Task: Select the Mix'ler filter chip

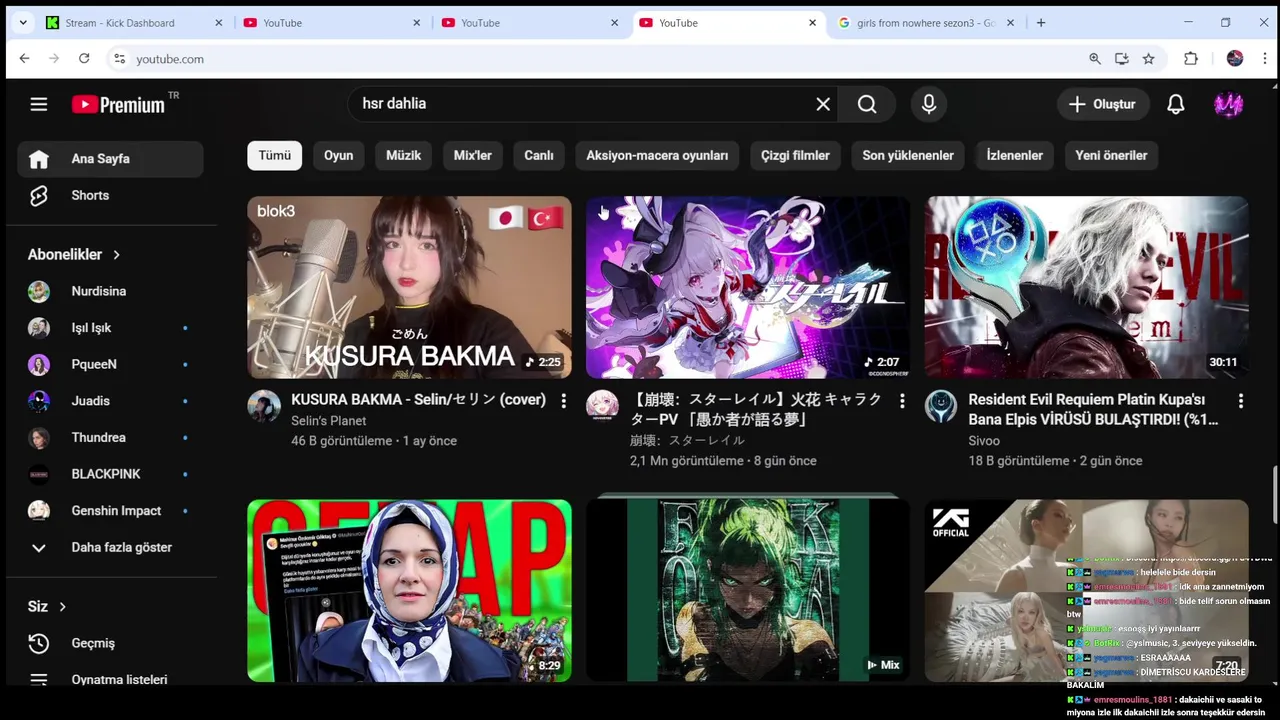Action: 473,155
